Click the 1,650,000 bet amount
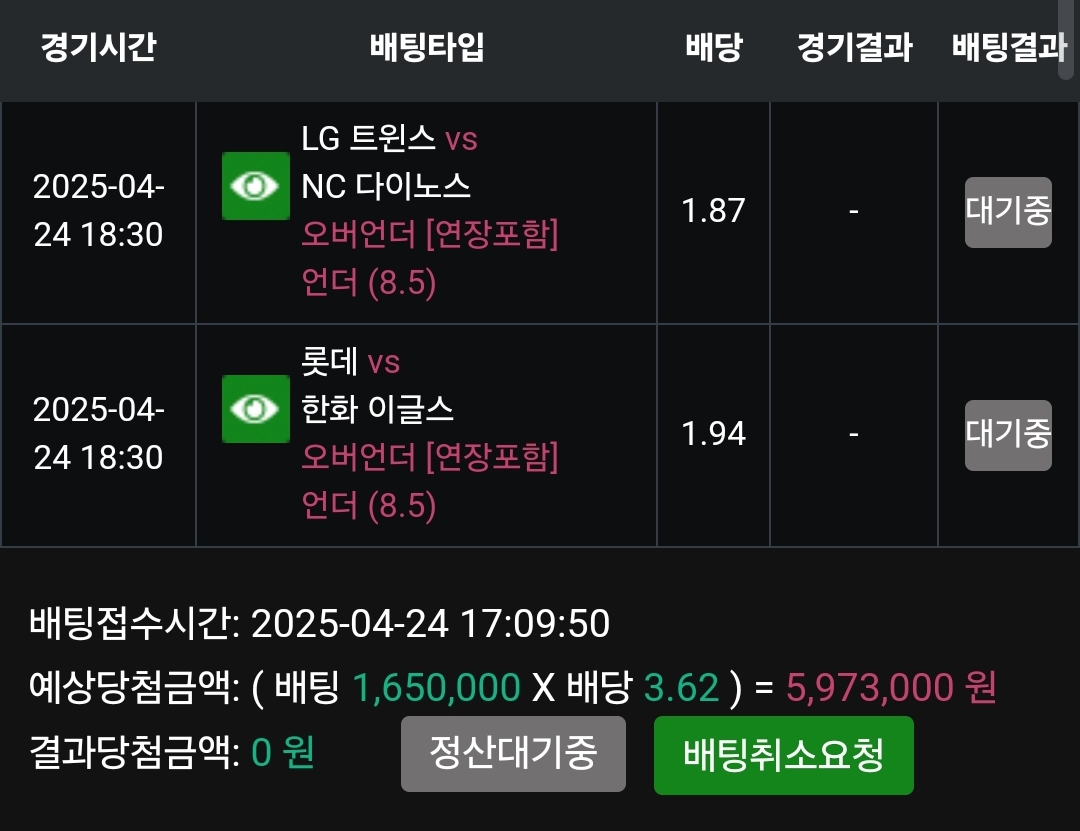 pyautogui.click(x=436, y=688)
